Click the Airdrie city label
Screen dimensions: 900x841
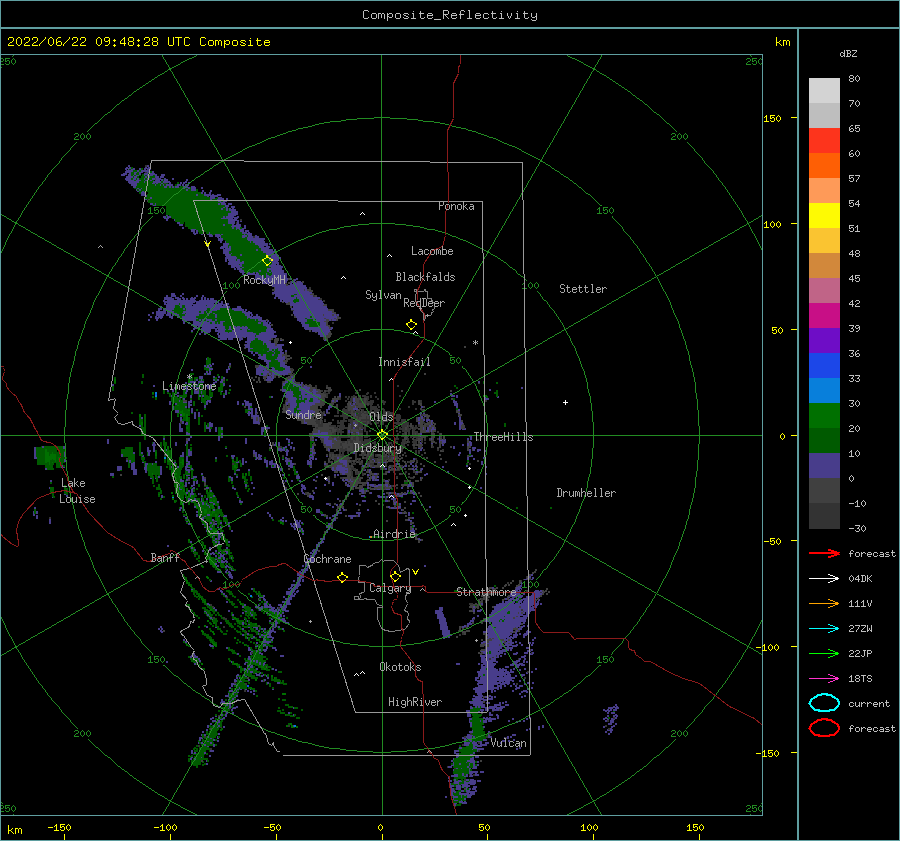[x=394, y=534]
